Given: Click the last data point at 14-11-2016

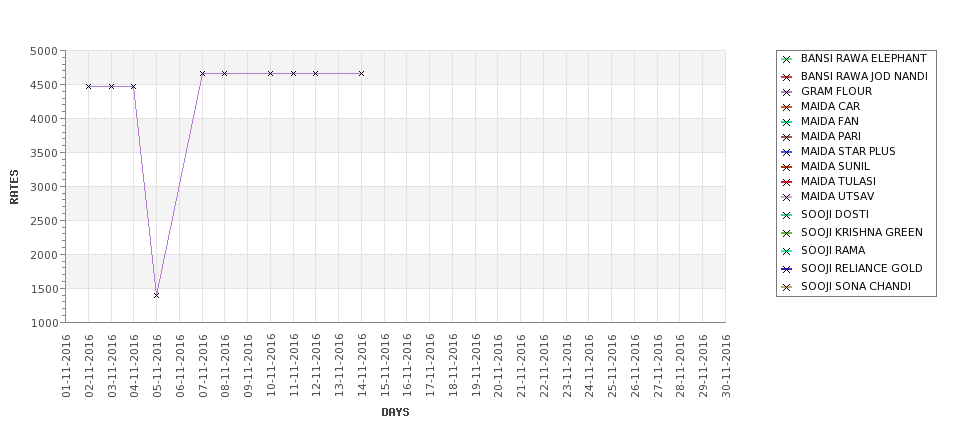Looking at the screenshot, I should [x=361, y=73].
